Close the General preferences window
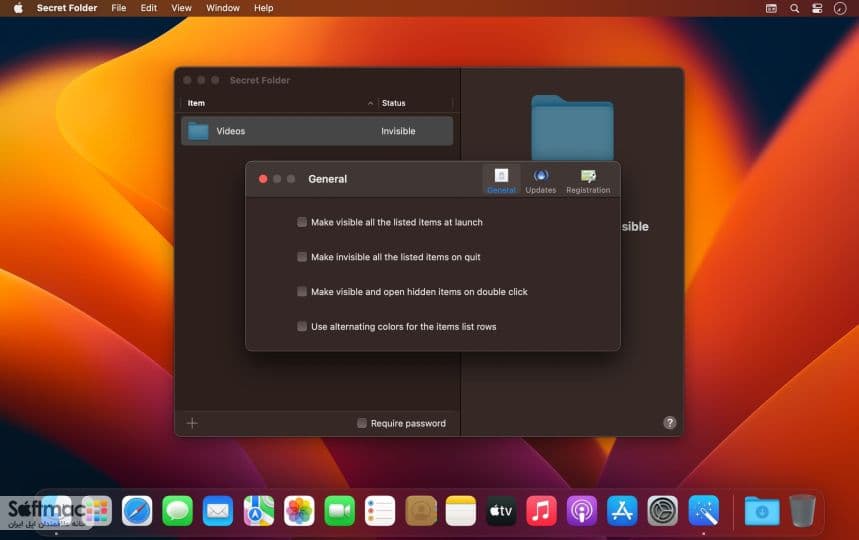This screenshot has width=859, height=540. (263, 179)
